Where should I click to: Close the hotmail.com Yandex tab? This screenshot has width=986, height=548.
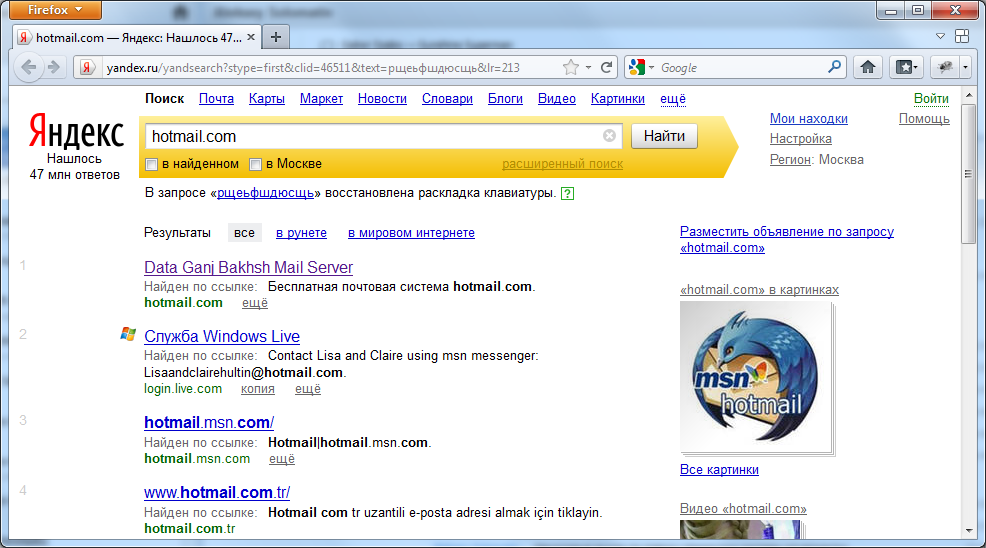tap(250, 37)
